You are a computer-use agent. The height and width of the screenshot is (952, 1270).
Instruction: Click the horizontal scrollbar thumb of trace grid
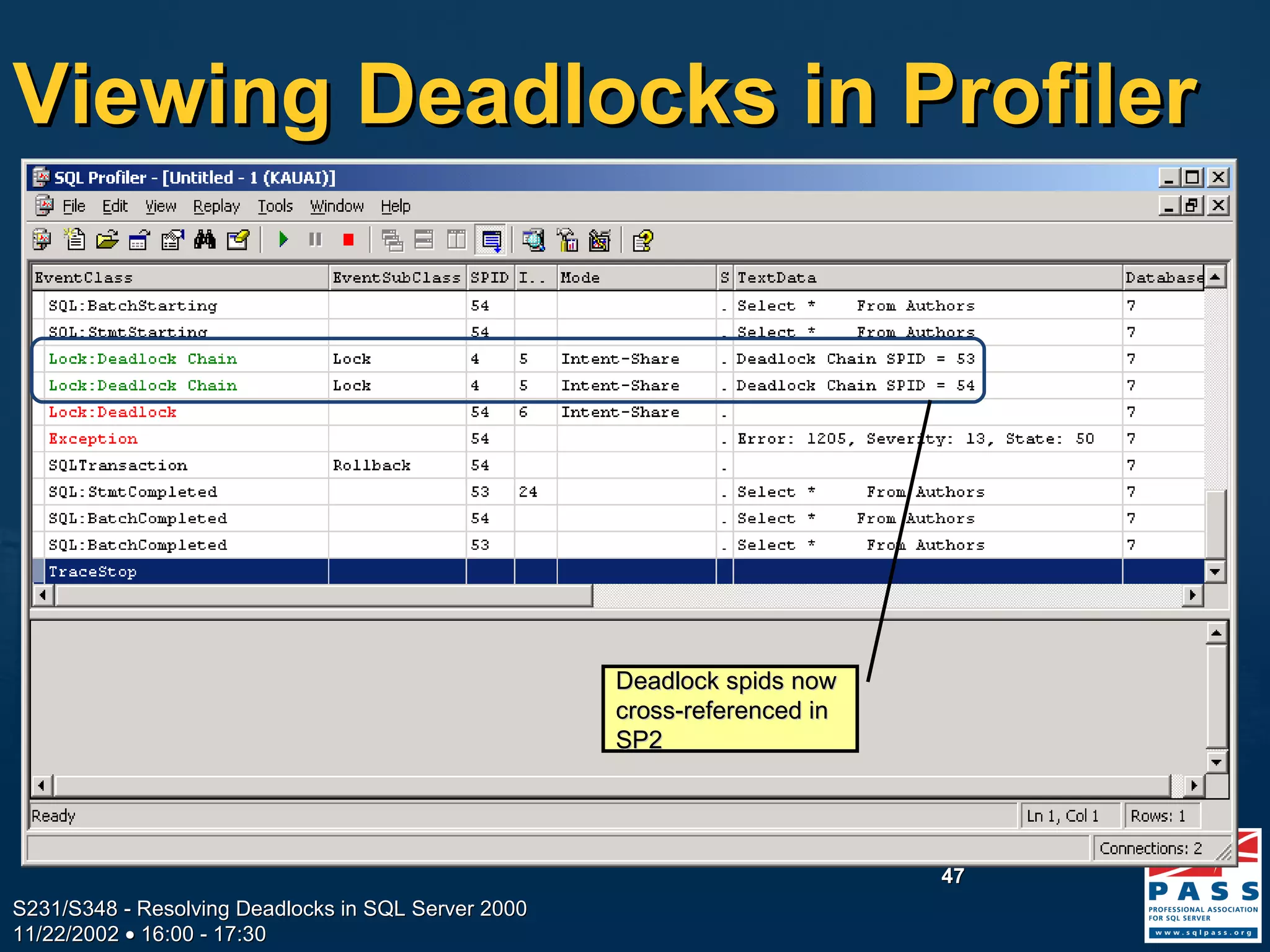pyautogui.click(x=322, y=596)
